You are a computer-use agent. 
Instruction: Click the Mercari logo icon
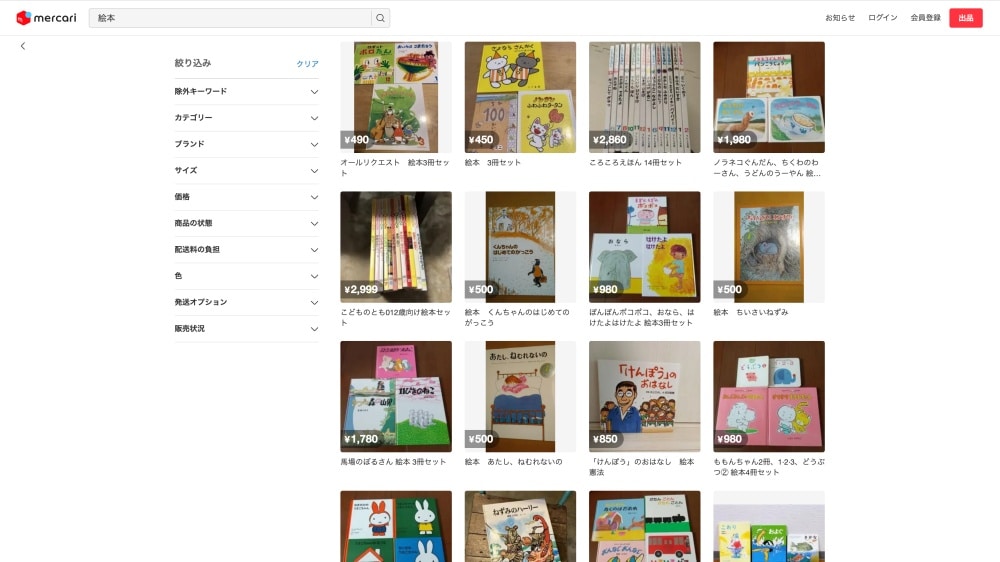[24, 18]
